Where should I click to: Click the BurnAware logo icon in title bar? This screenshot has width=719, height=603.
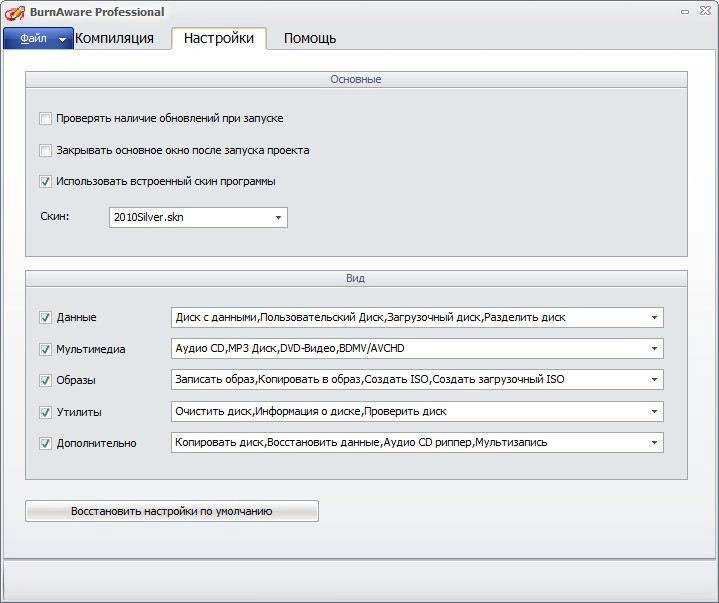pyautogui.click(x=14, y=13)
